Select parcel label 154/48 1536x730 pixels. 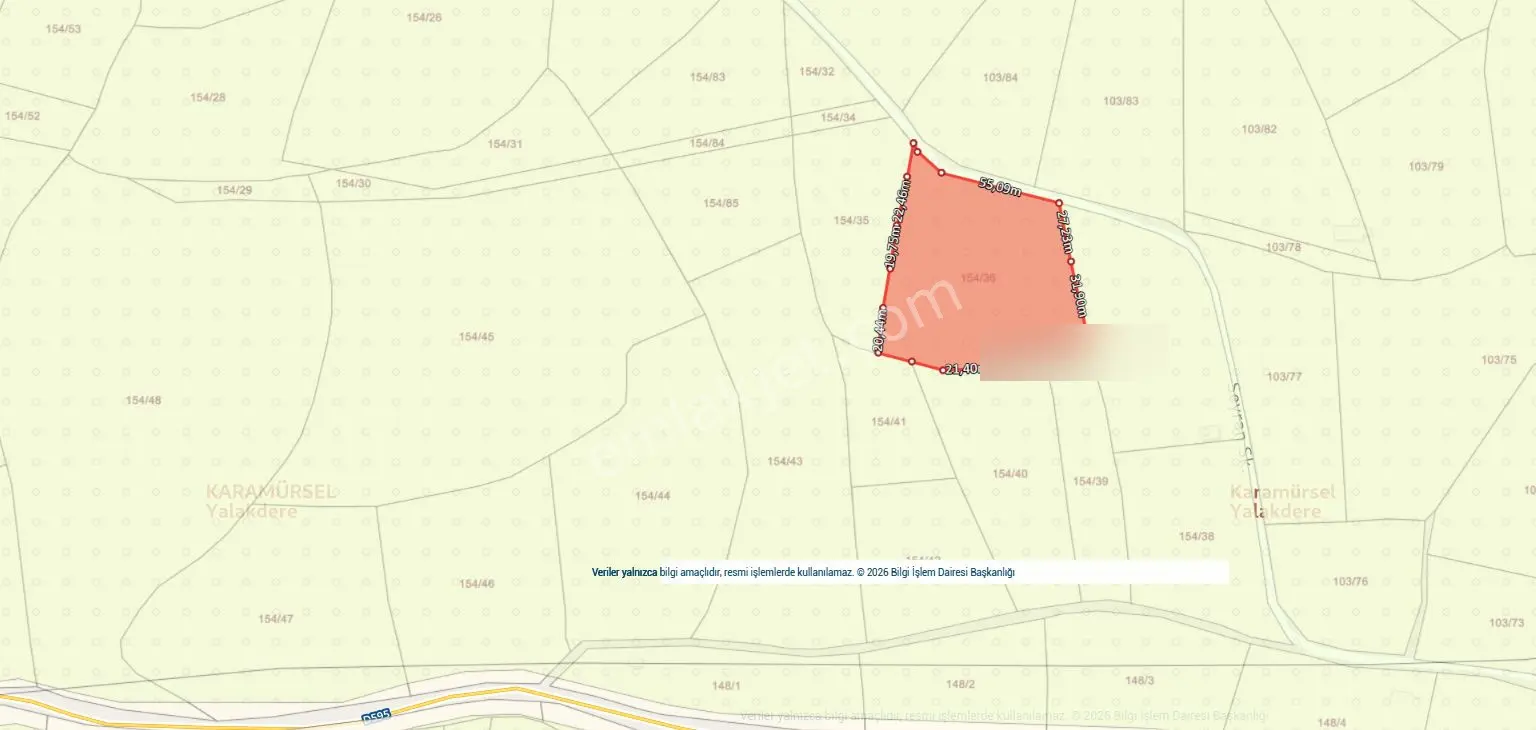143,400
